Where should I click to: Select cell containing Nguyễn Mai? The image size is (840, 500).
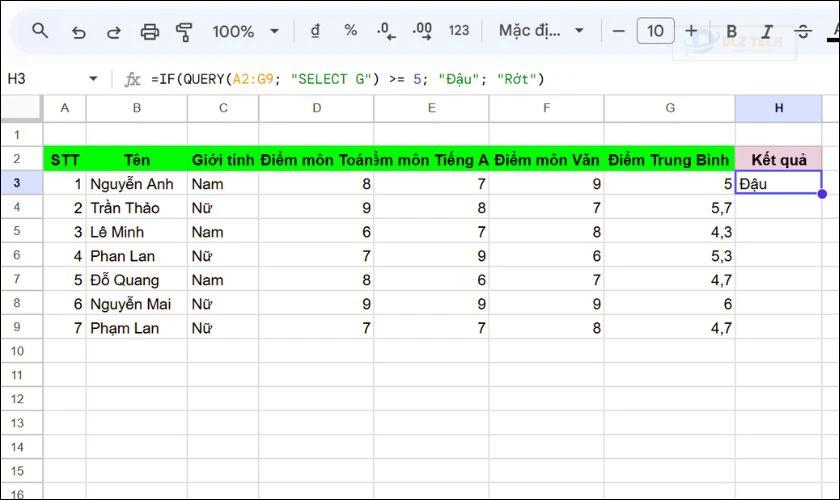point(137,304)
